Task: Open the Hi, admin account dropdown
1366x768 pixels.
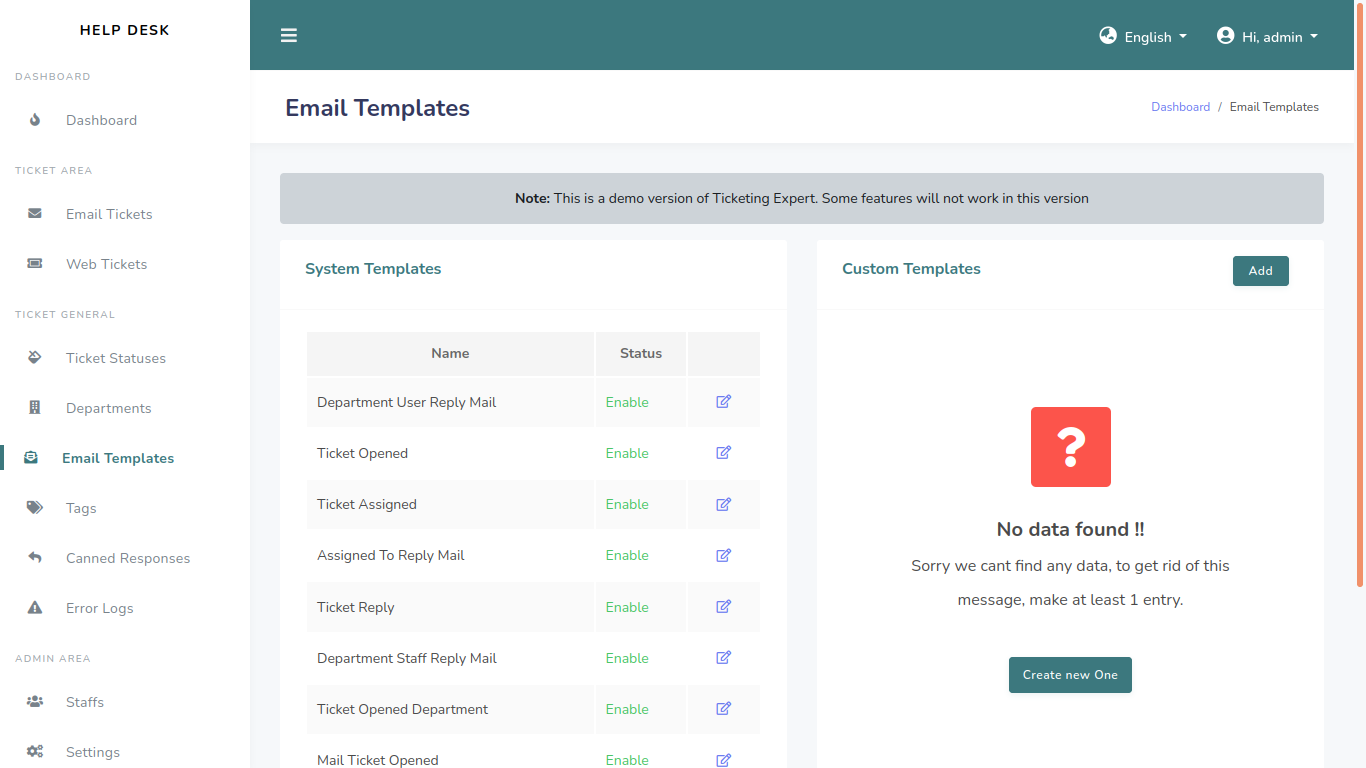Action: coord(1267,36)
